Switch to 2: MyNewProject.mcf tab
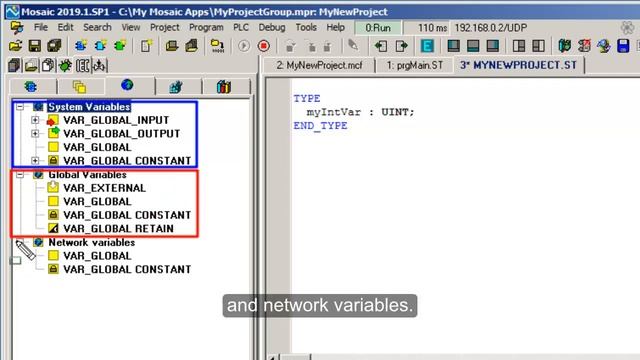The width and height of the screenshot is (640, 360). (319, 65)
